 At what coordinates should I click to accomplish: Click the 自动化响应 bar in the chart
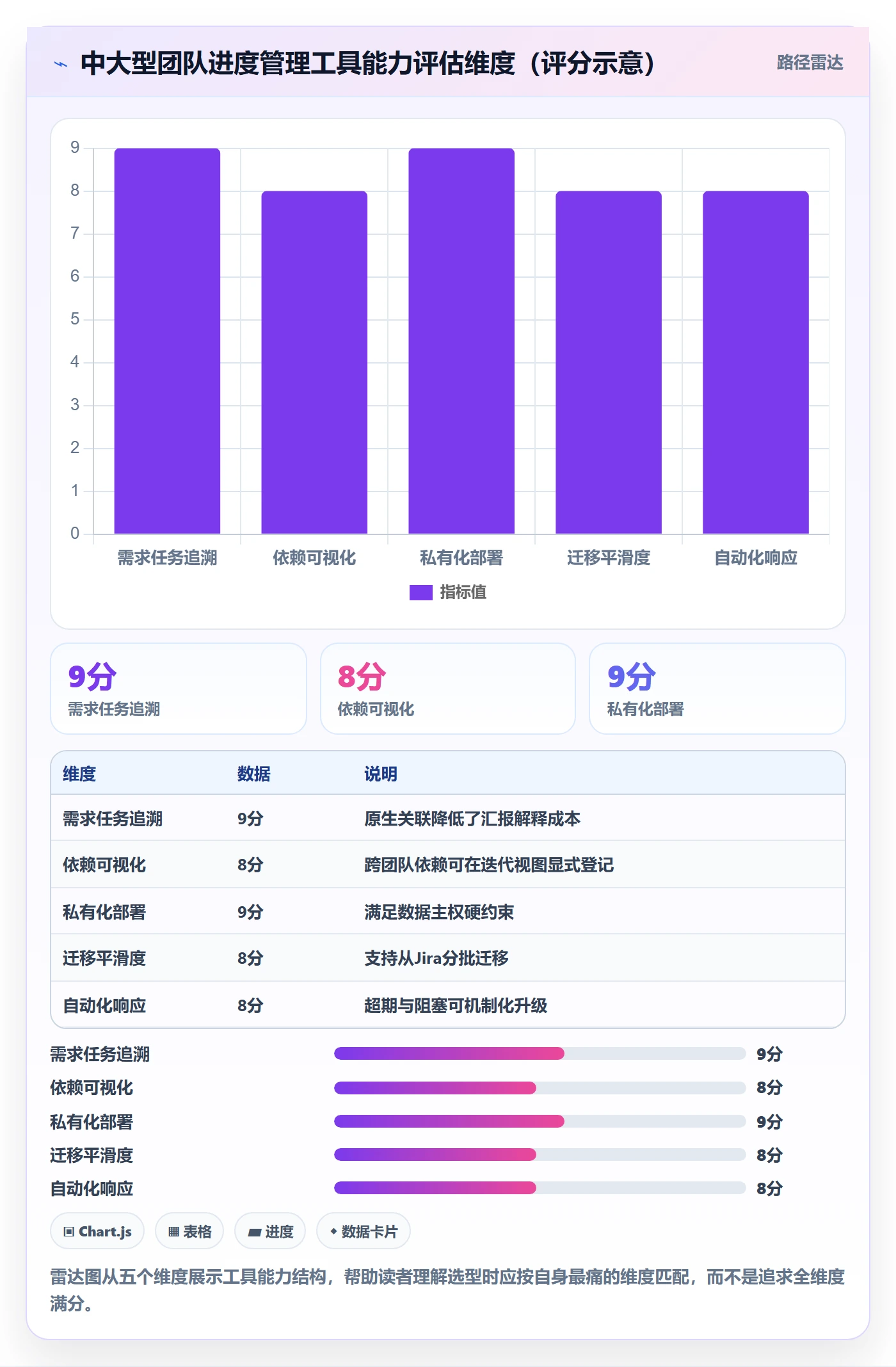tap(756, 362)
